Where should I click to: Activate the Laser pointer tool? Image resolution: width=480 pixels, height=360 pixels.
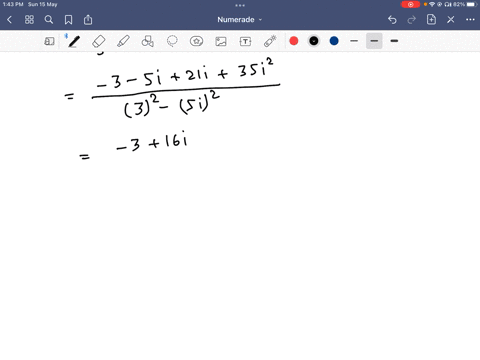(270, 41)
